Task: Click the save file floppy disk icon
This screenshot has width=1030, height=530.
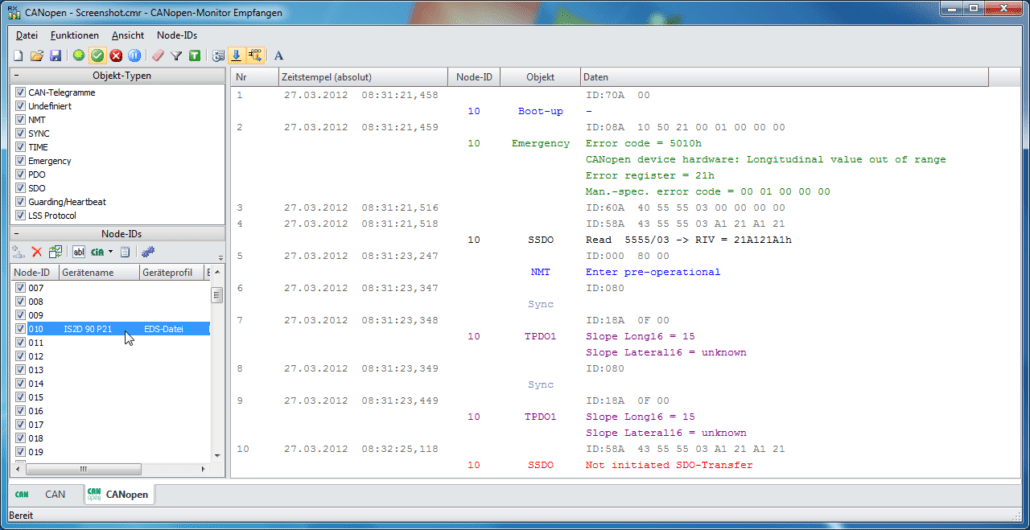Action: point(55,56)
